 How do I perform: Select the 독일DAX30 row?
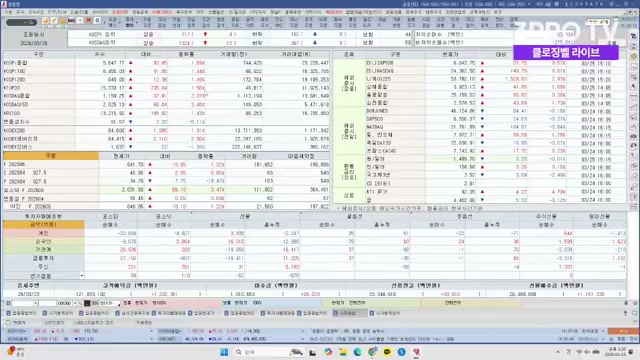(x=495, y=143)
